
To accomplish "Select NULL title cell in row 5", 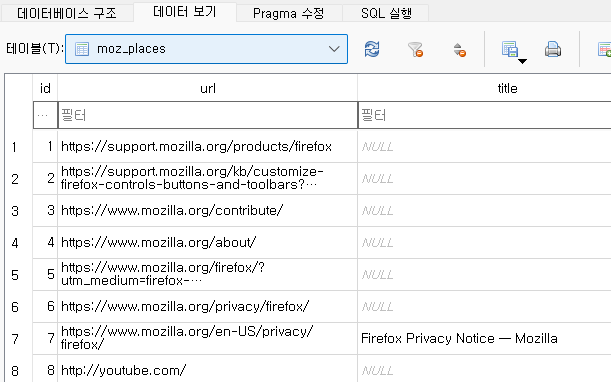I will 484,275.
